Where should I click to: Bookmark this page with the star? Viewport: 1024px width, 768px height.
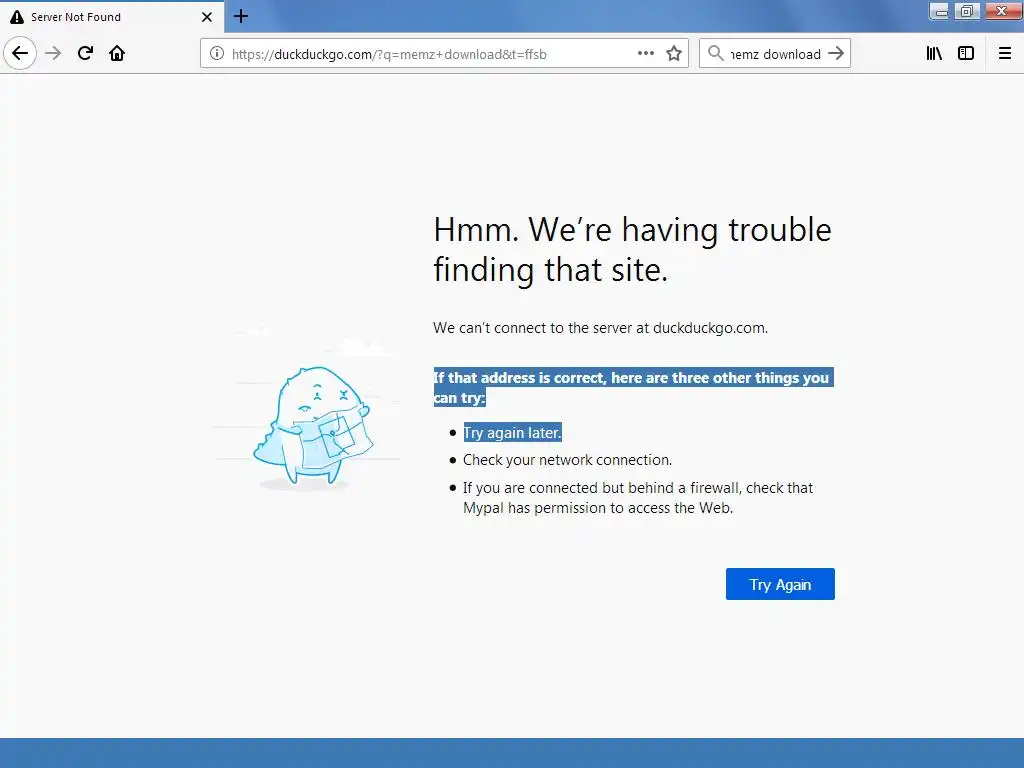pyautogui.click(x=674, y=54)
